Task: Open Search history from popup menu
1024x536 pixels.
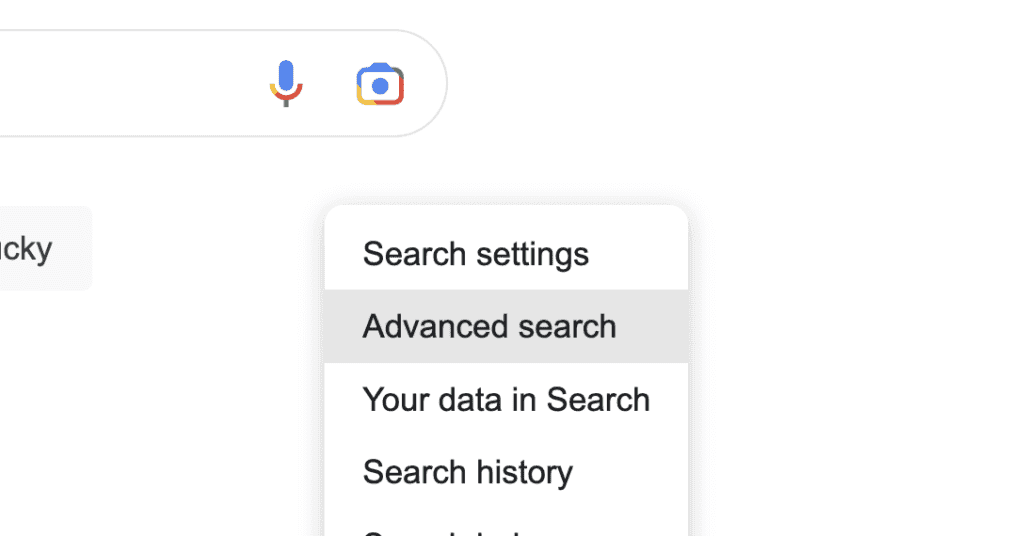Action: pos(506,472)
